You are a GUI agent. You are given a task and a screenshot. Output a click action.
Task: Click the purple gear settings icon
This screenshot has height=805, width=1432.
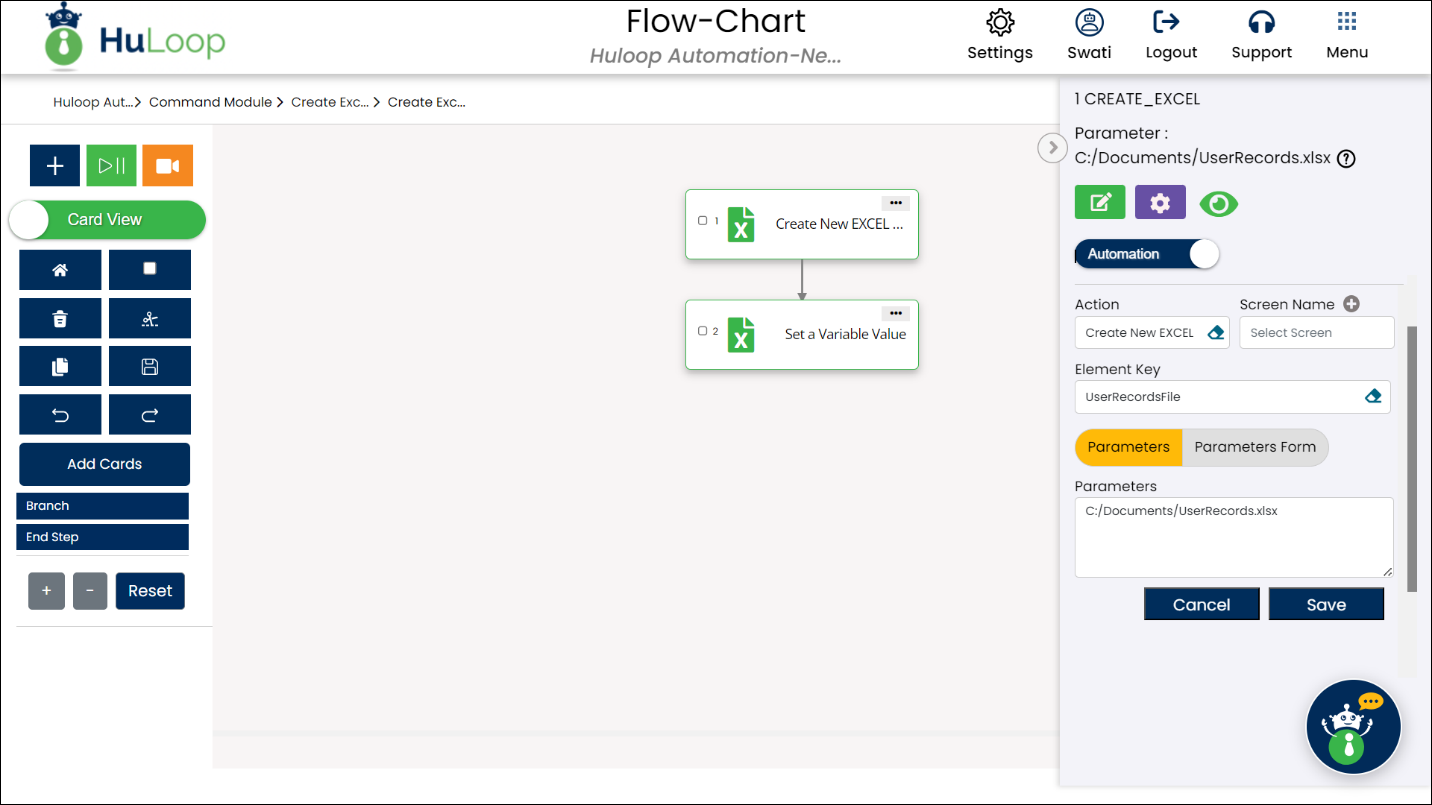click(1160, 203)
